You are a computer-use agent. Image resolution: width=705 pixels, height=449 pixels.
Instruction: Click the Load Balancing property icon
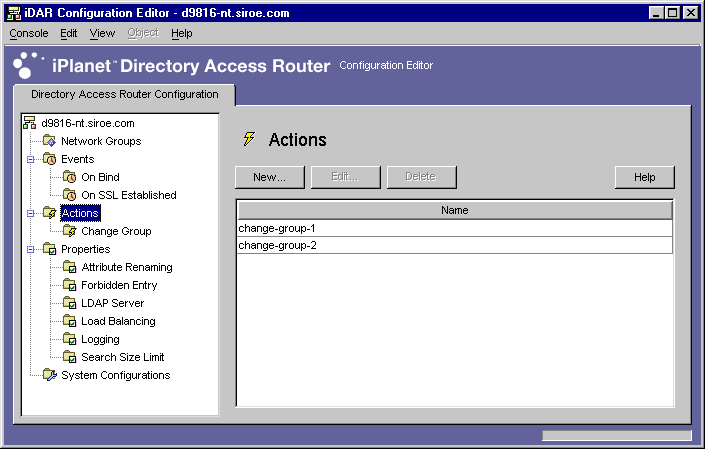70,321
